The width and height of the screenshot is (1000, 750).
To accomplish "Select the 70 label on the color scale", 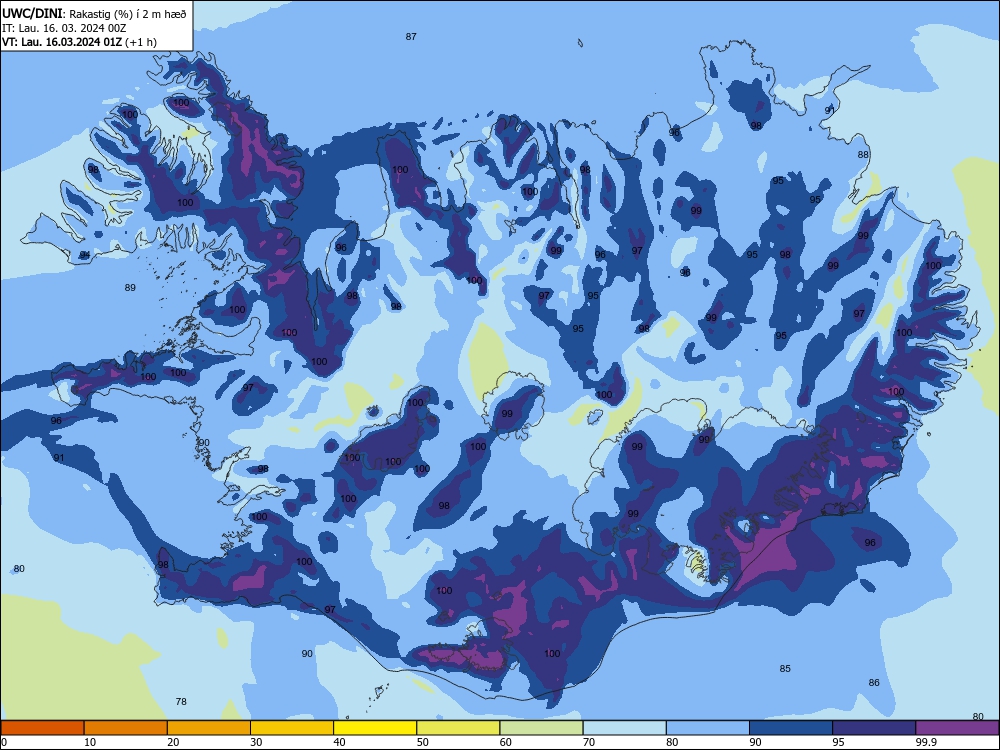I will [x=589, y=742].
